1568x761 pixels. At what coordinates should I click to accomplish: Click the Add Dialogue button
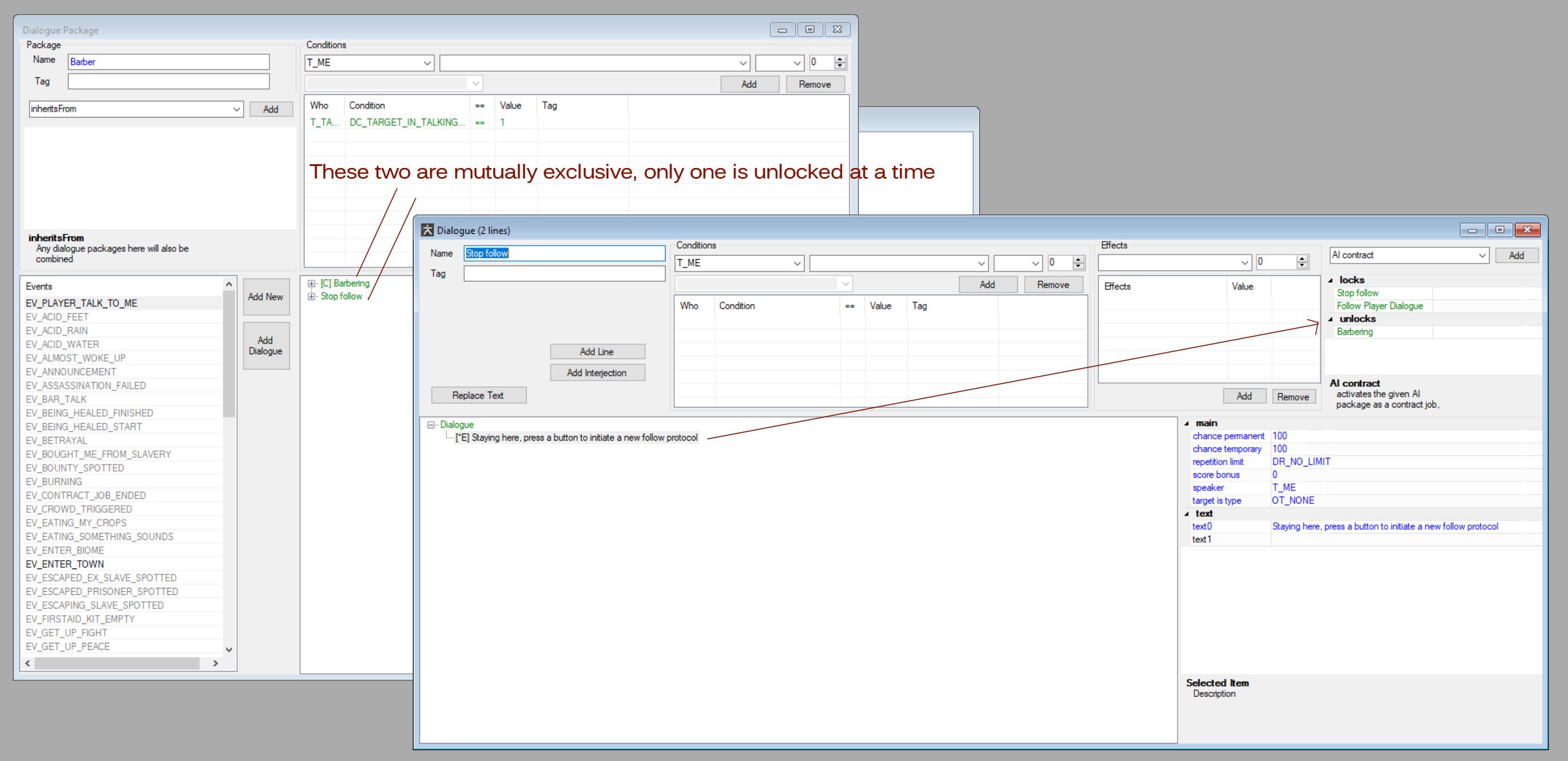(x=266, y=346)
